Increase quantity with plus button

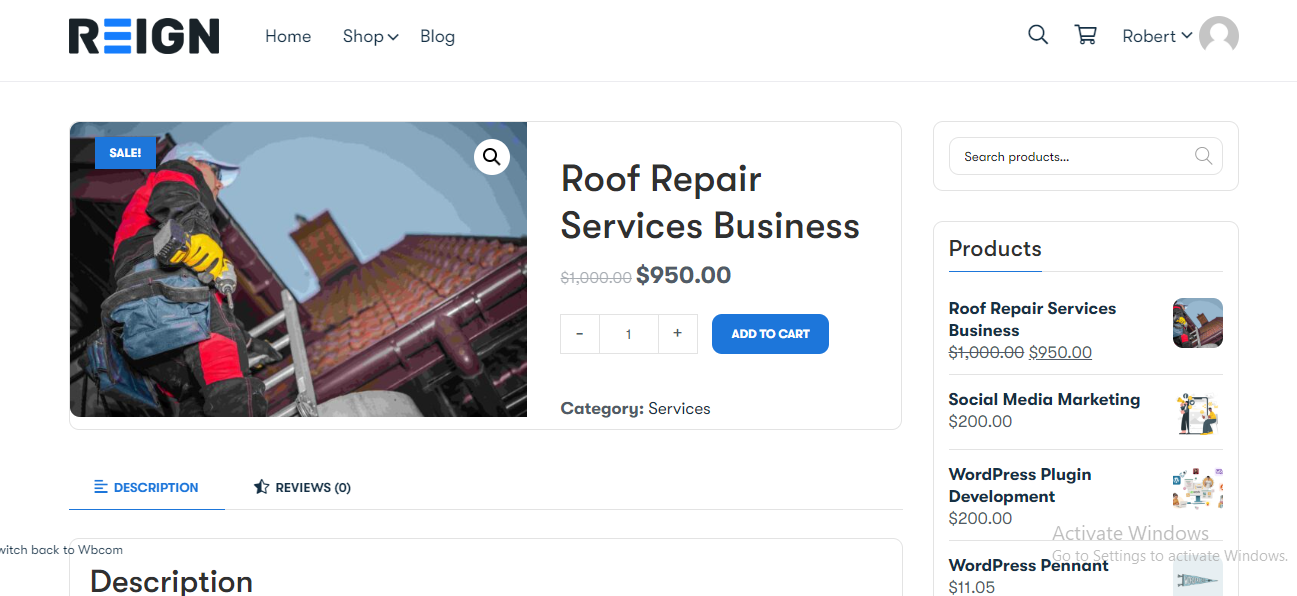pos(677,334)
